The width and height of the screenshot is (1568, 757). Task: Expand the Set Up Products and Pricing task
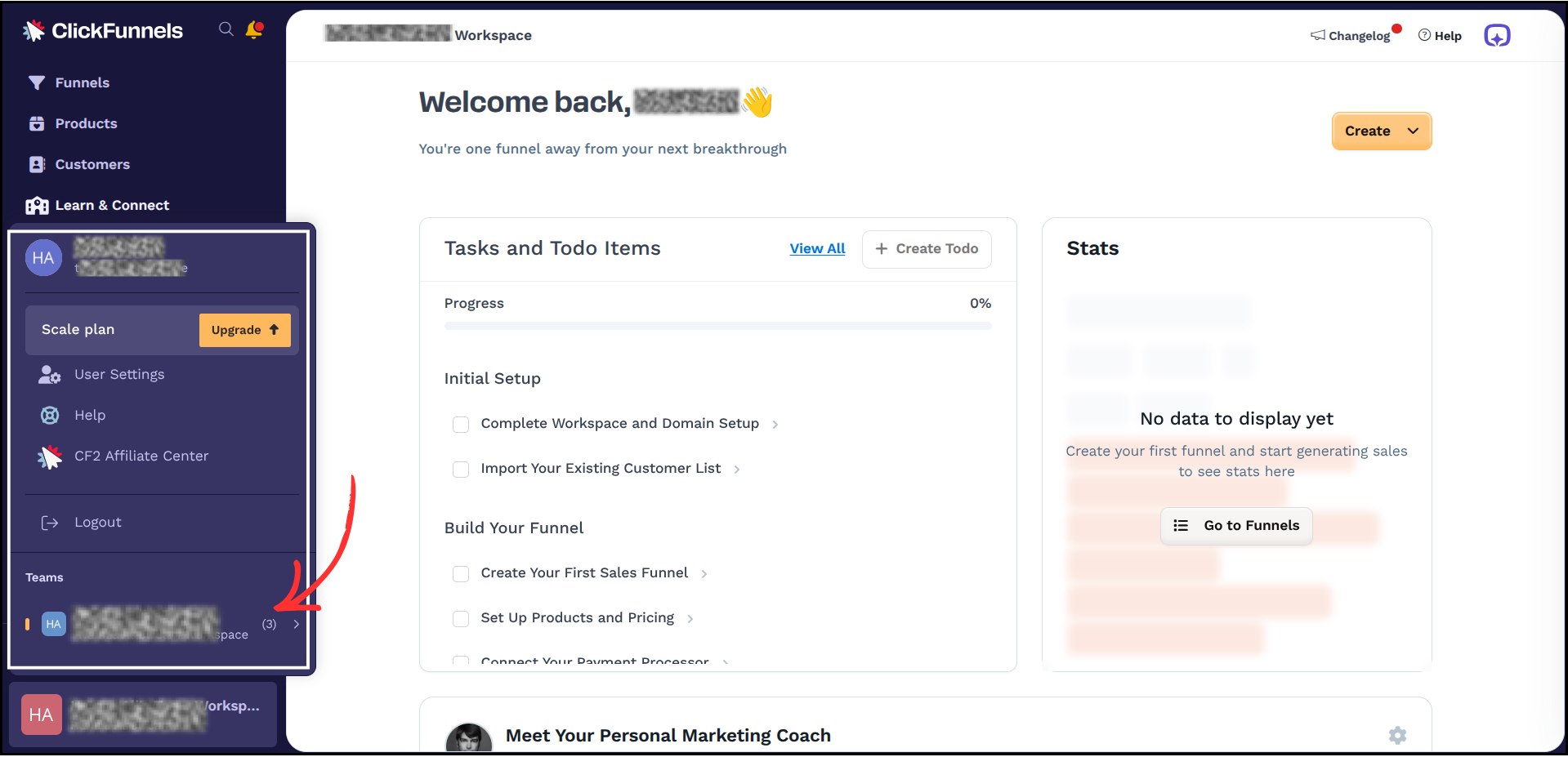(x=690, y=618)
